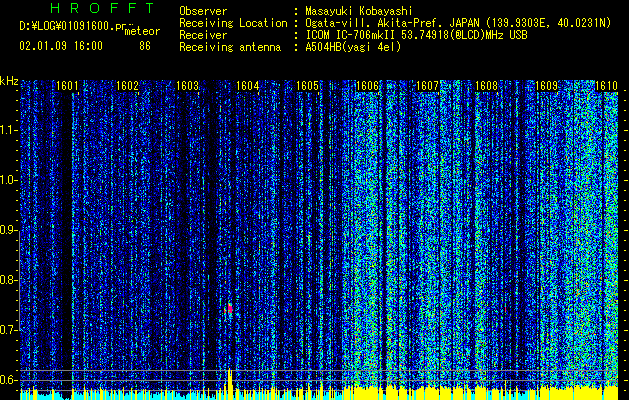
Task: Click the 1603 time marker
Action: pyautogui.click(x=187, y=86)
